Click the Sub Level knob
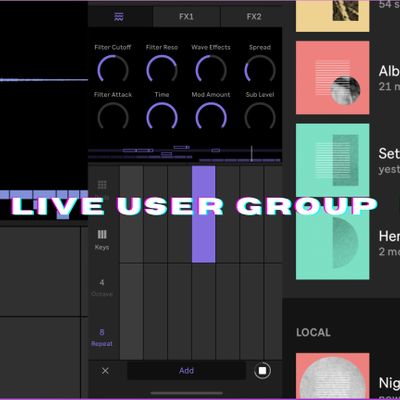 (x=260, y=117)
